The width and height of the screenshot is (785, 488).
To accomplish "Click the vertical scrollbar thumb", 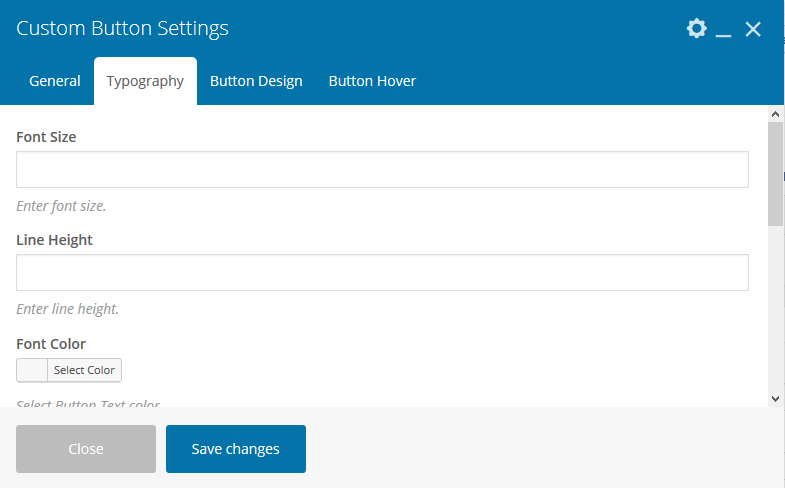I will point(775,172).
